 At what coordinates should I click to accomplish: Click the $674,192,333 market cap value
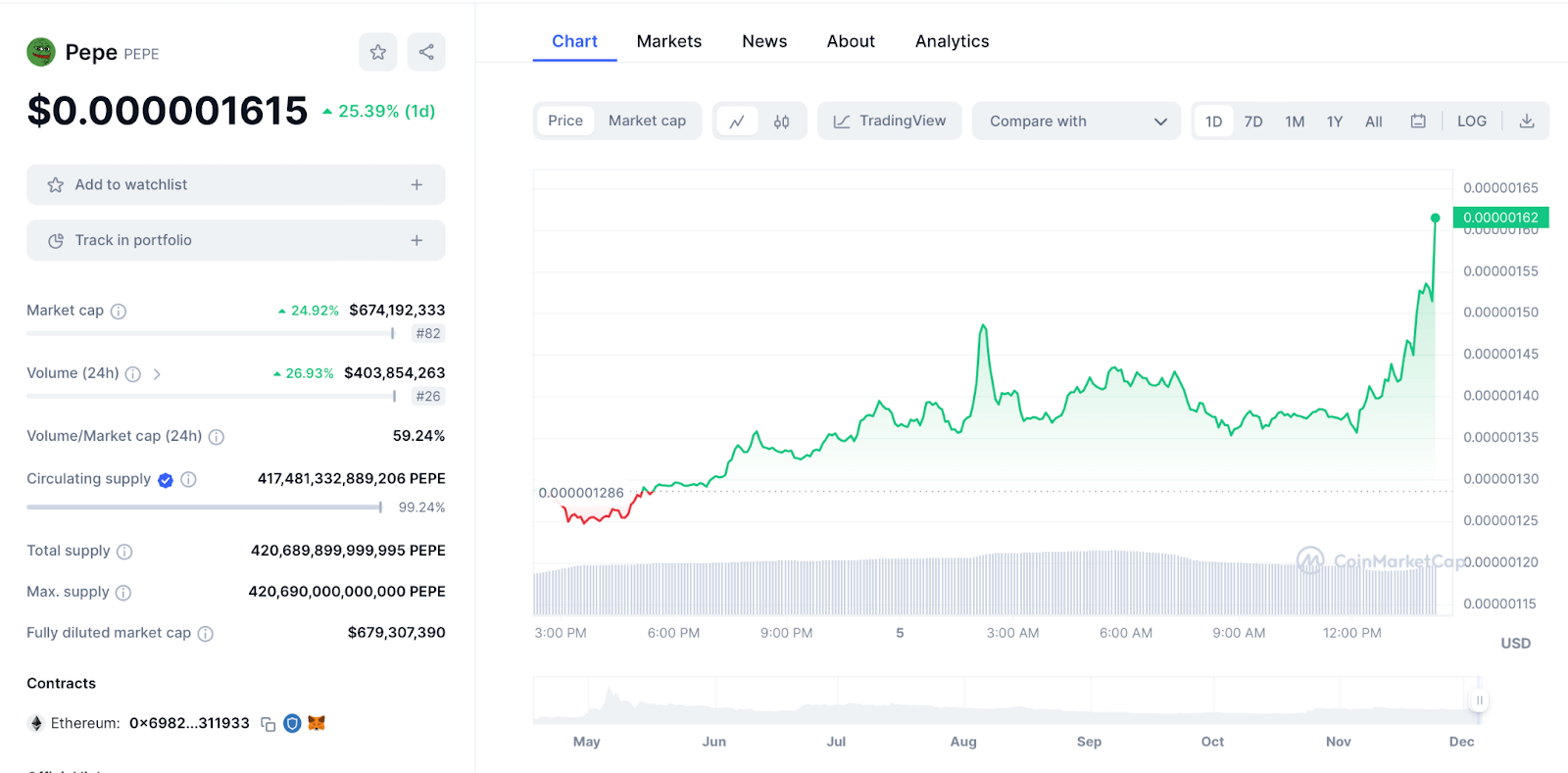[397, 310]
